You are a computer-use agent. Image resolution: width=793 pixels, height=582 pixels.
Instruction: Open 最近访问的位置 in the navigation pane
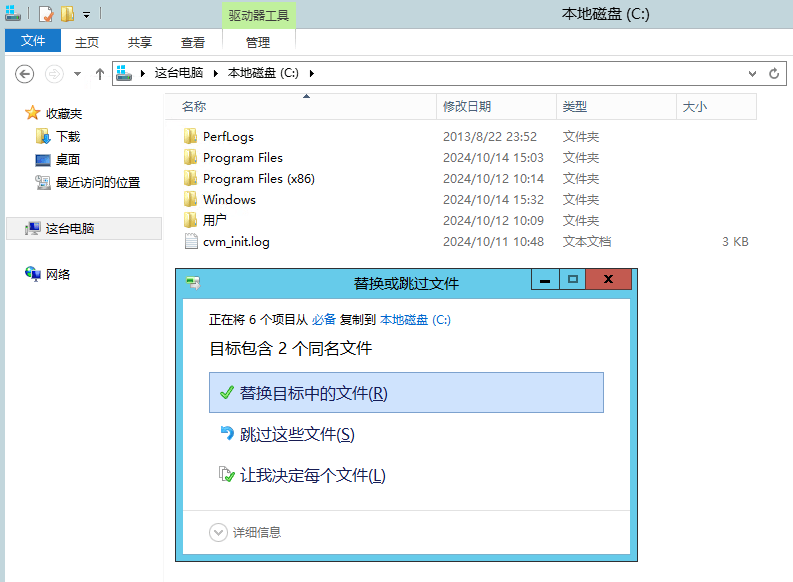click(98, 183)
